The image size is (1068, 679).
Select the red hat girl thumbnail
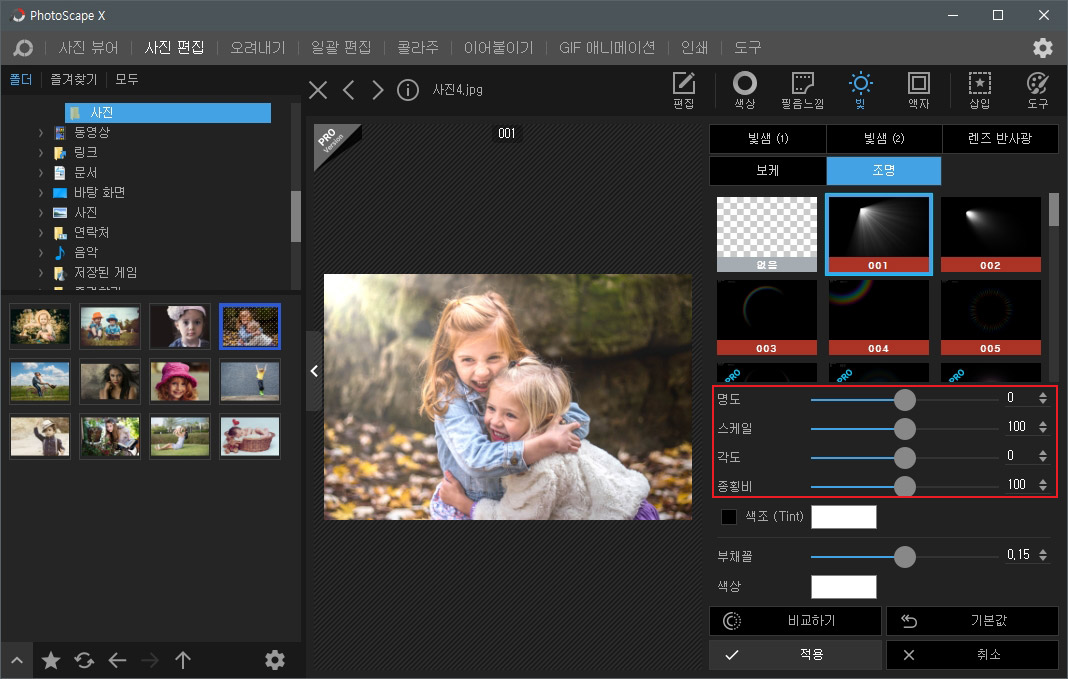(x=180, y=381)
